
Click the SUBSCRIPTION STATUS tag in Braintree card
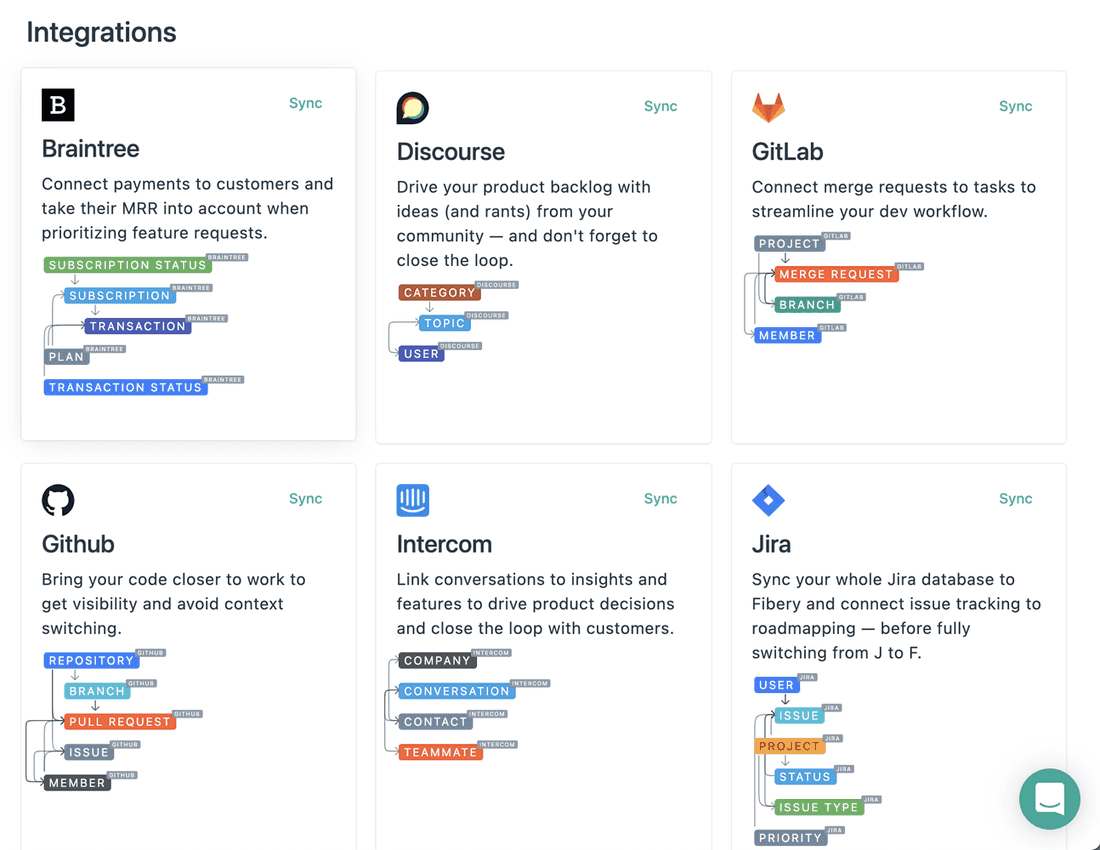(x=127, y=264)
